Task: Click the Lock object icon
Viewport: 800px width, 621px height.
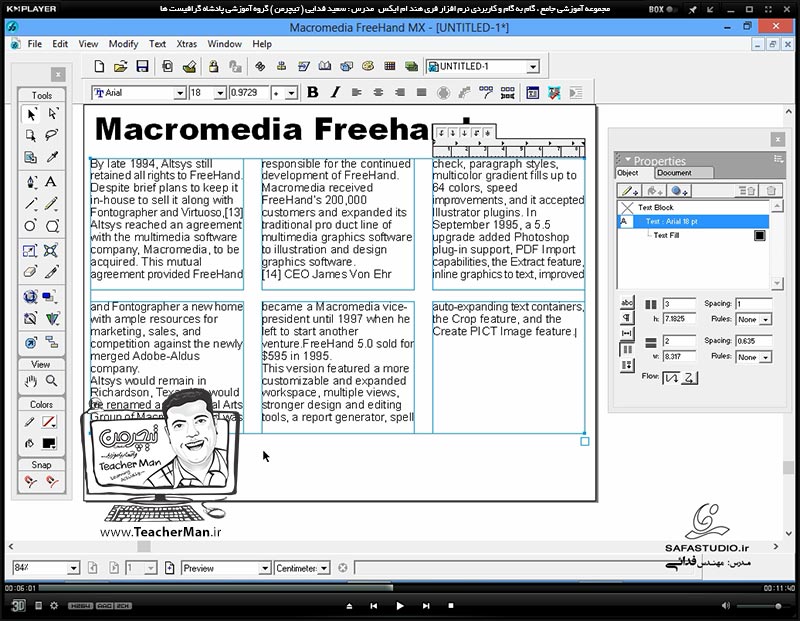Action: [213, 66]
